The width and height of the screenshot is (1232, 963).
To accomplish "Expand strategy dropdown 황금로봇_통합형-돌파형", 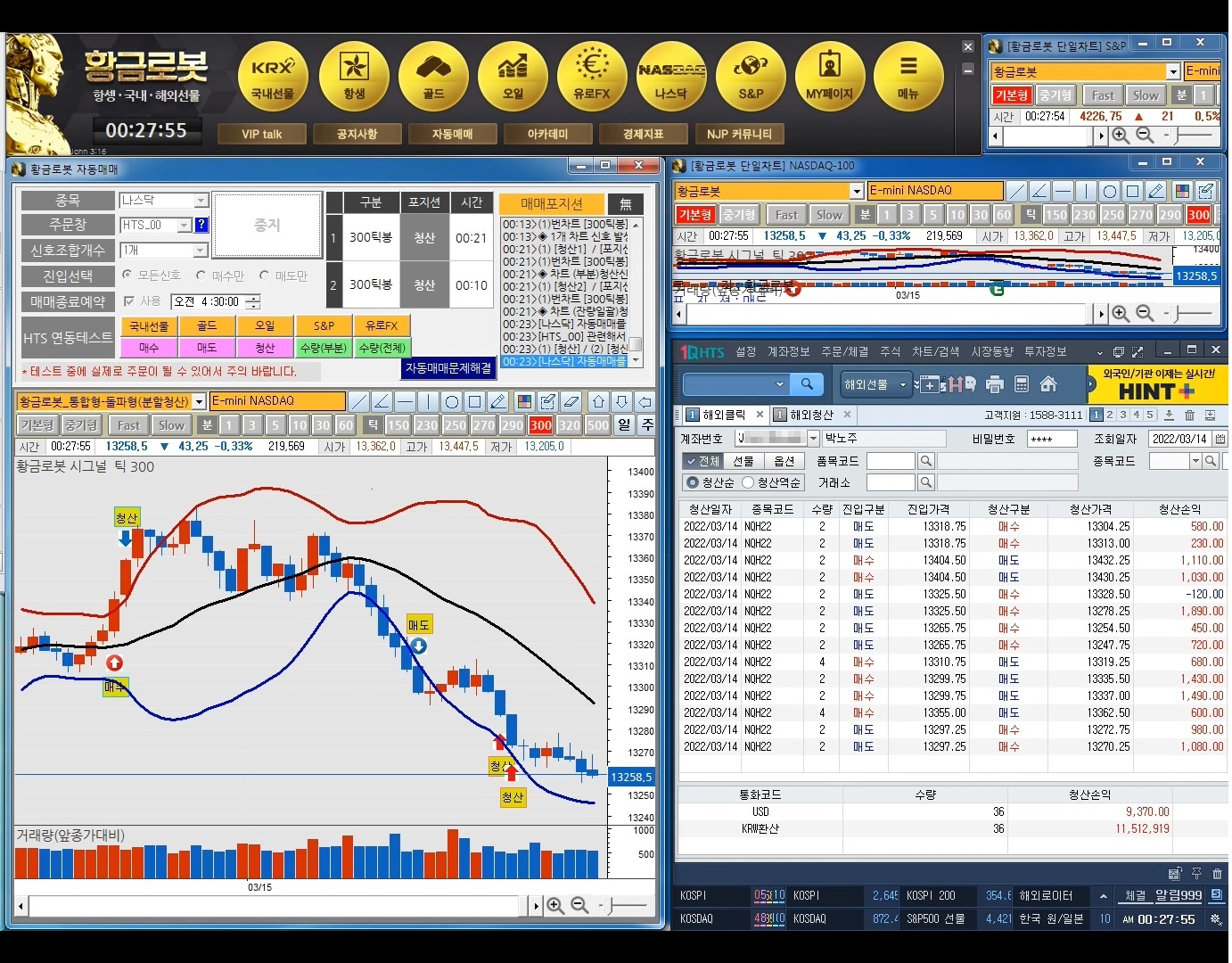I will pos(200,401).
